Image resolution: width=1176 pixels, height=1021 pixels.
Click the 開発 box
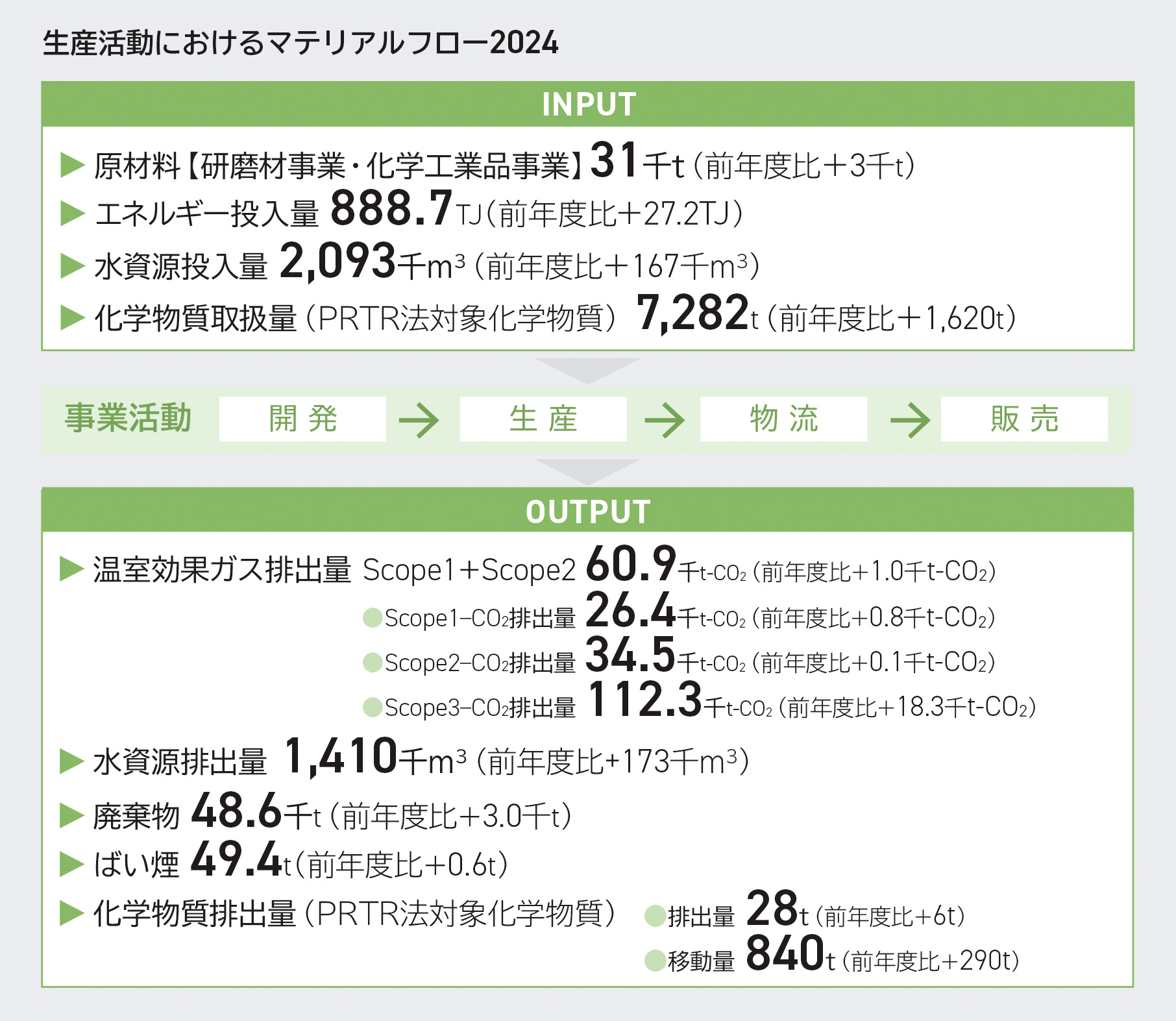pos(302,419)
